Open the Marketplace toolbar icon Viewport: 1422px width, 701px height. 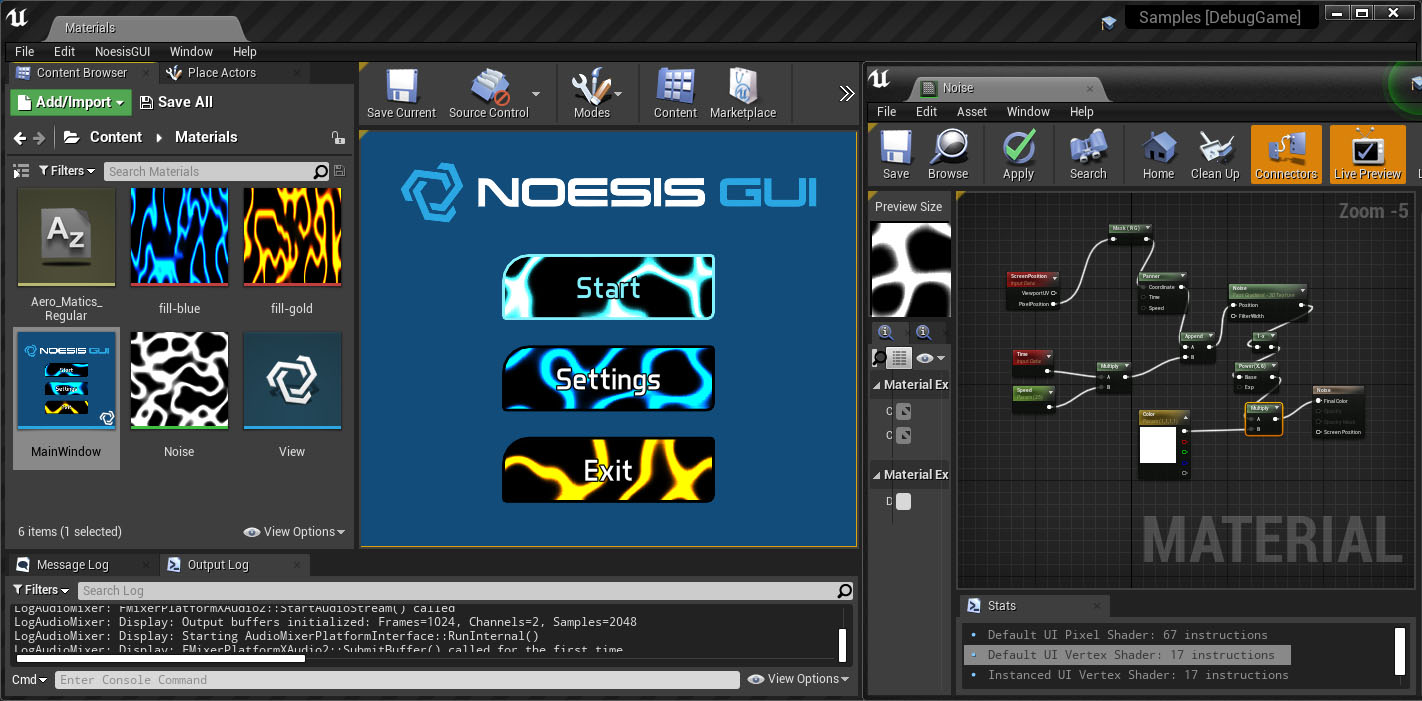(x=743, y=87)
